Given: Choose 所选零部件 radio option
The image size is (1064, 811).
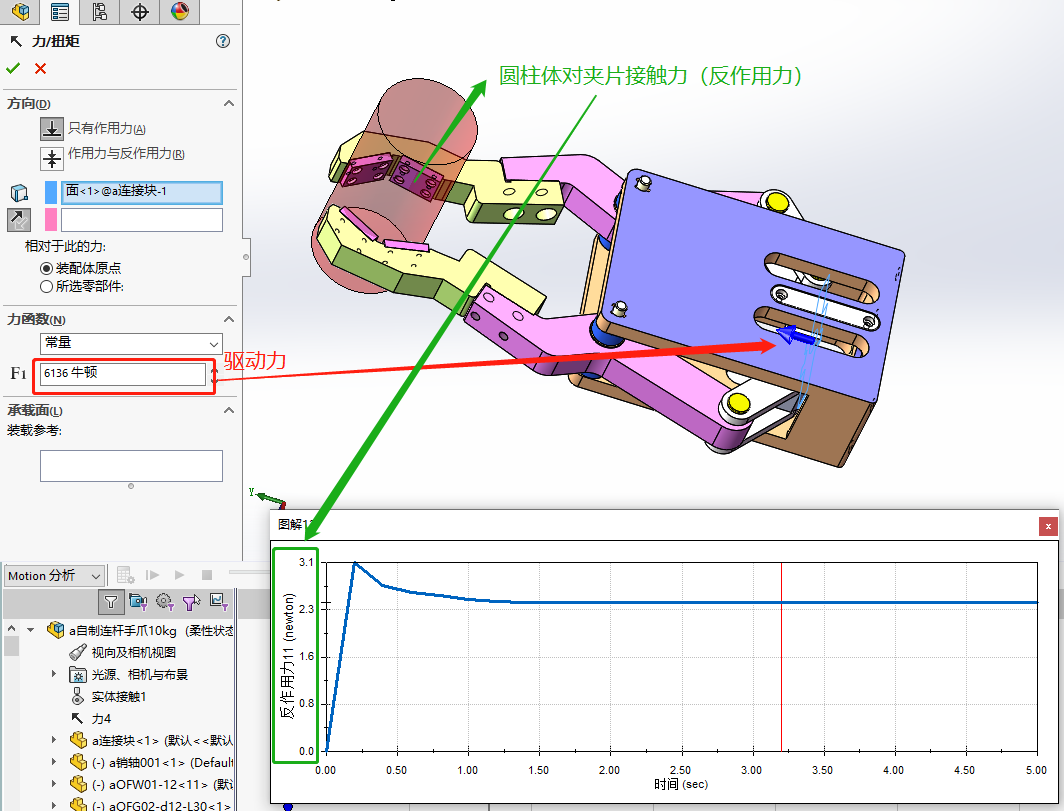Looking at the screenshot, I should point(46,286).
